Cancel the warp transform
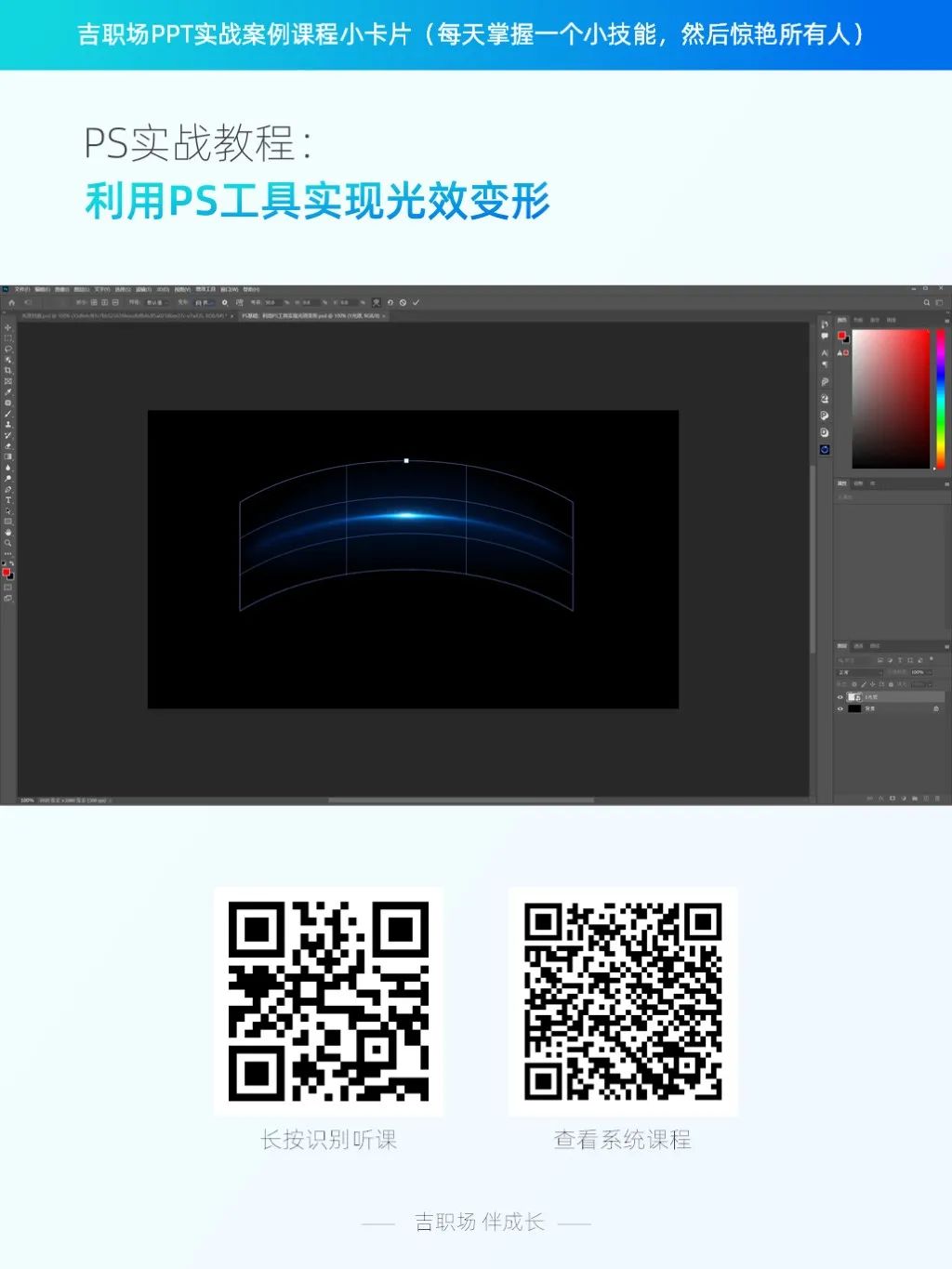The image size is (952, 1269). click(x=403, y=303)
